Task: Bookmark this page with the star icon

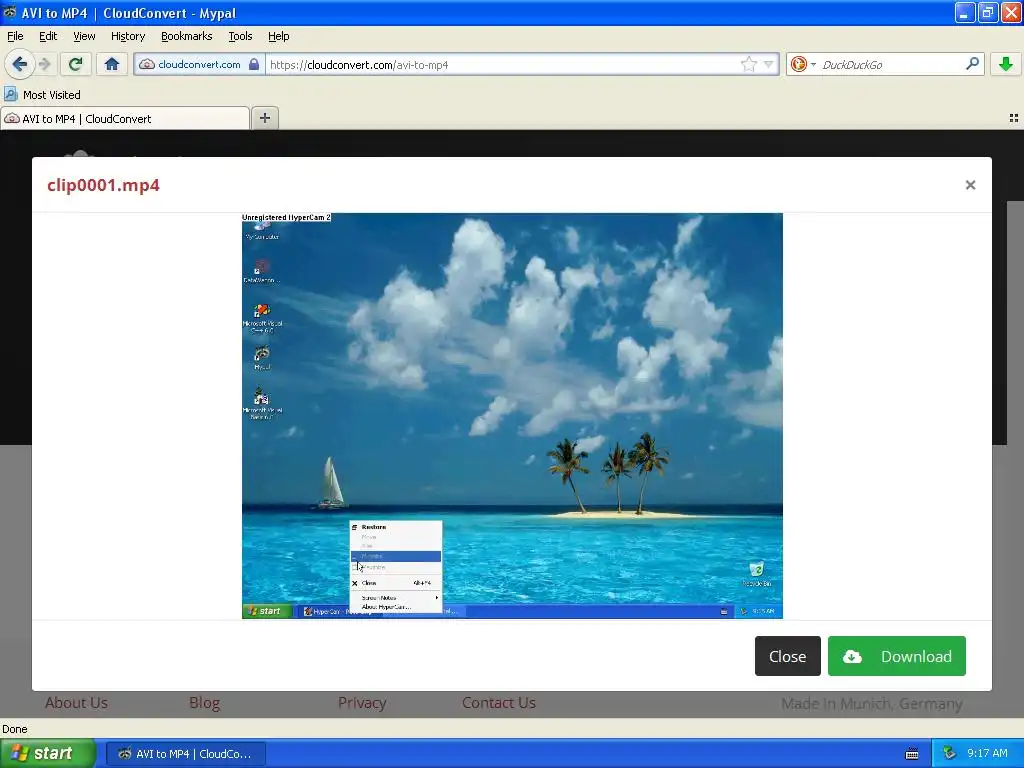Action: [x=748, y=64]
